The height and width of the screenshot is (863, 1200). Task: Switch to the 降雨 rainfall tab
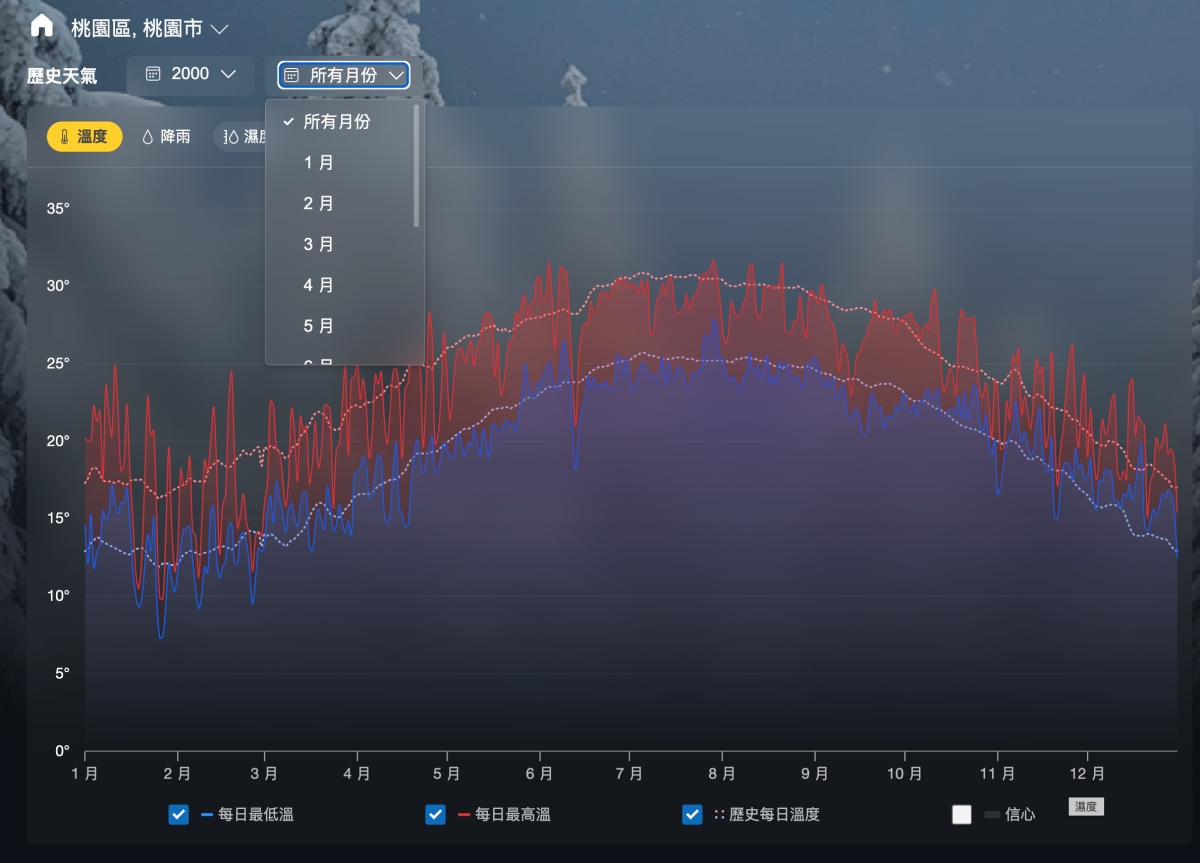pos(166,137)
